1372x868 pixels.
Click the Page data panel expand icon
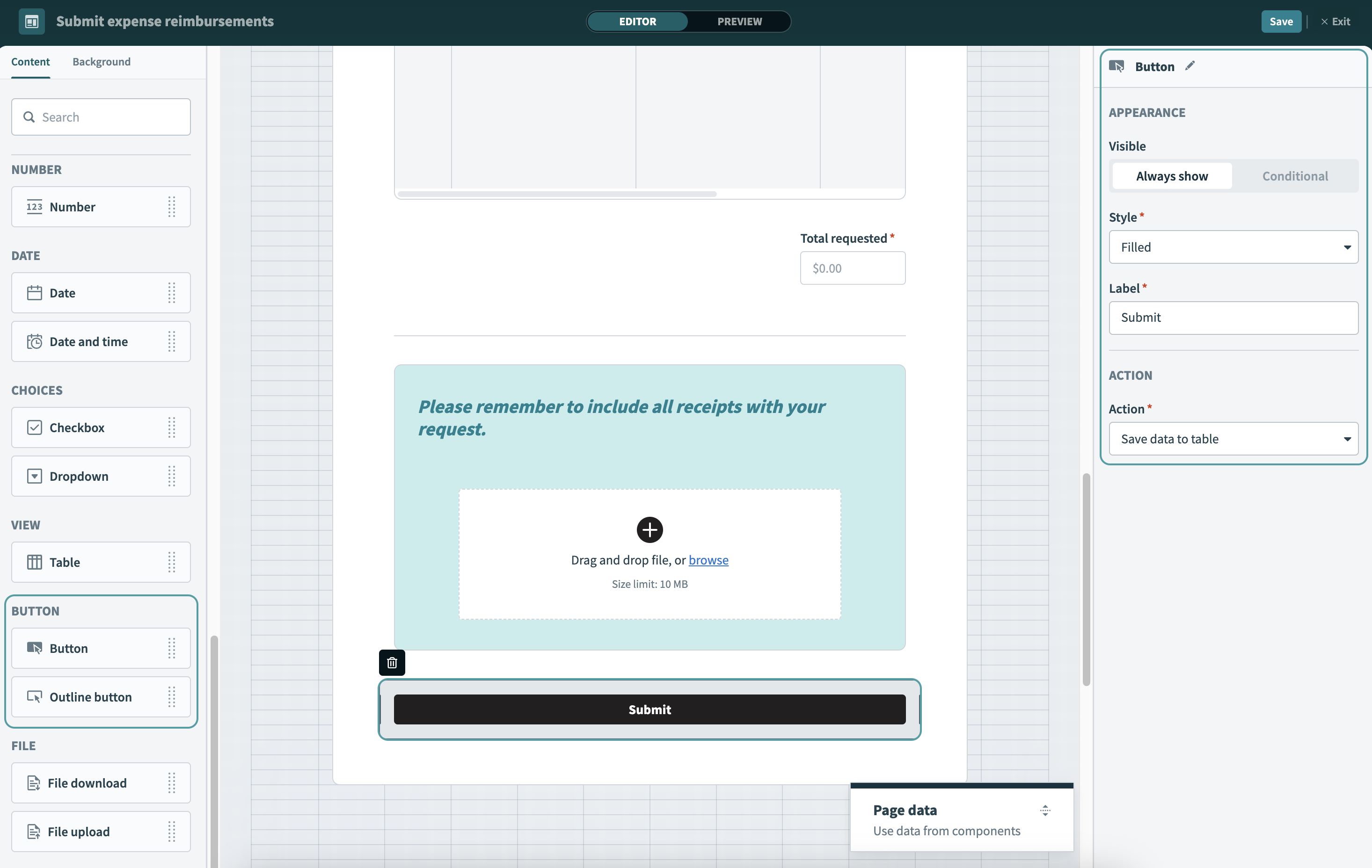tap(1045, 810)
